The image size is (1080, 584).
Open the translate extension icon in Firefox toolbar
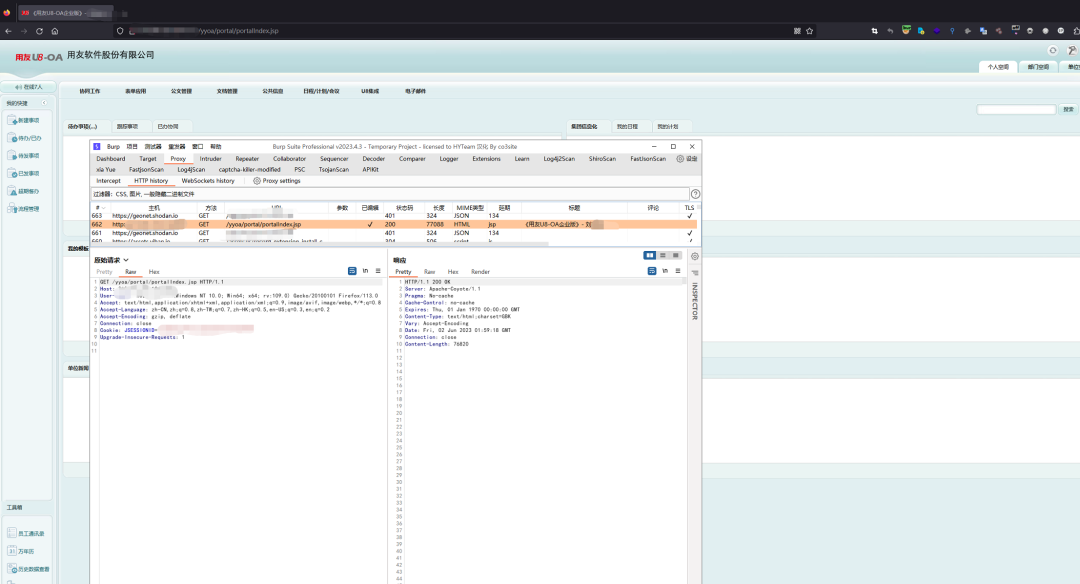click(x=983, y=31)
